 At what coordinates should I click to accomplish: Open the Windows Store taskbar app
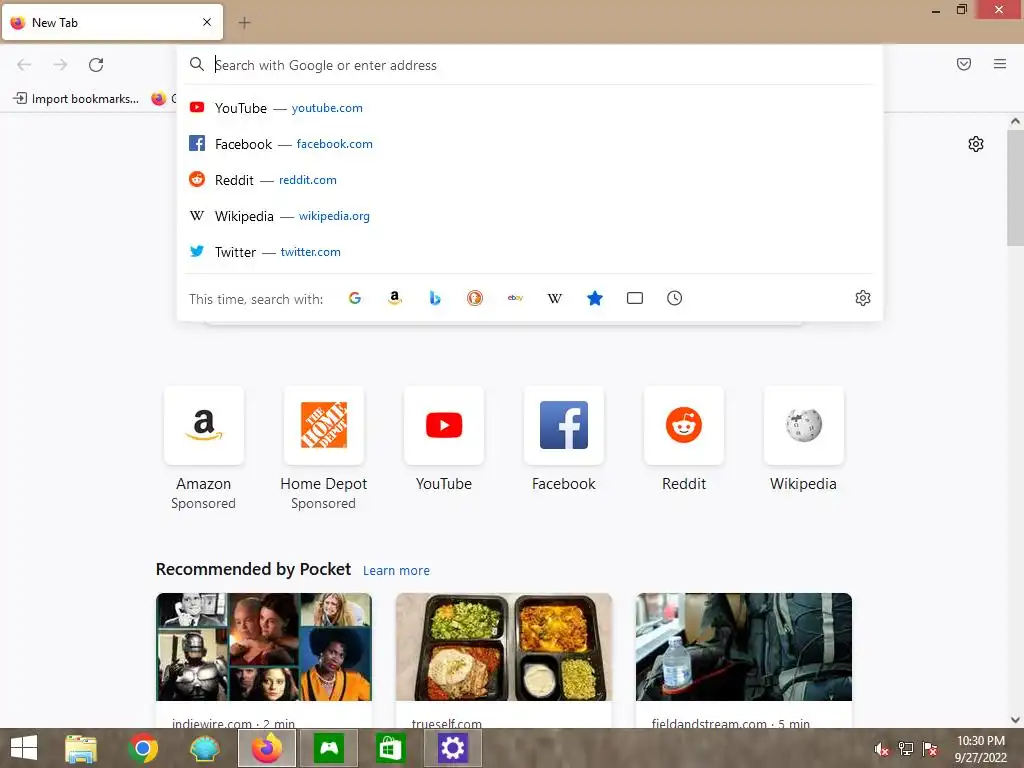tap(391, 748)
